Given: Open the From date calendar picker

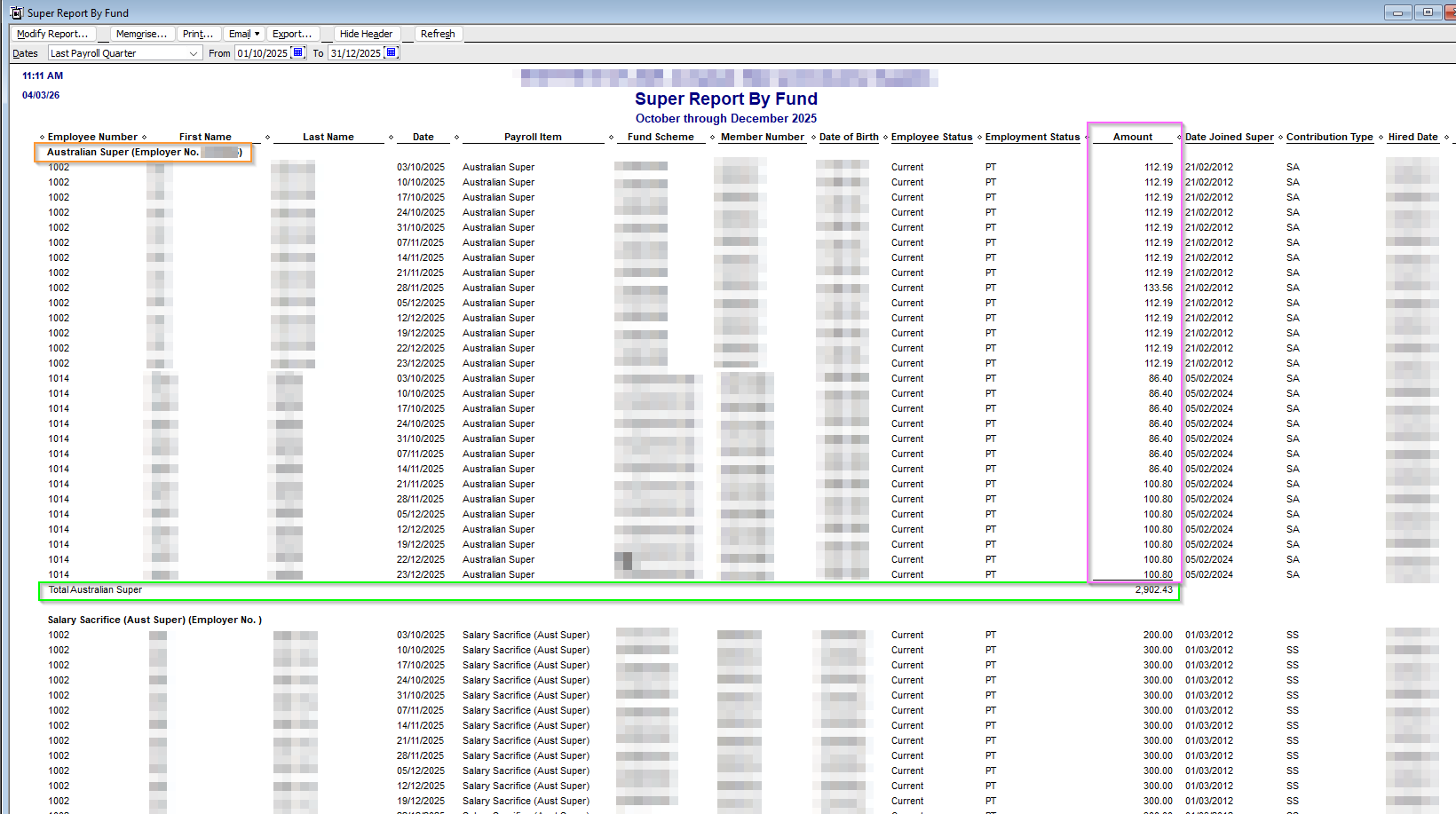Looking at the screenshot, I should (298, 52).
